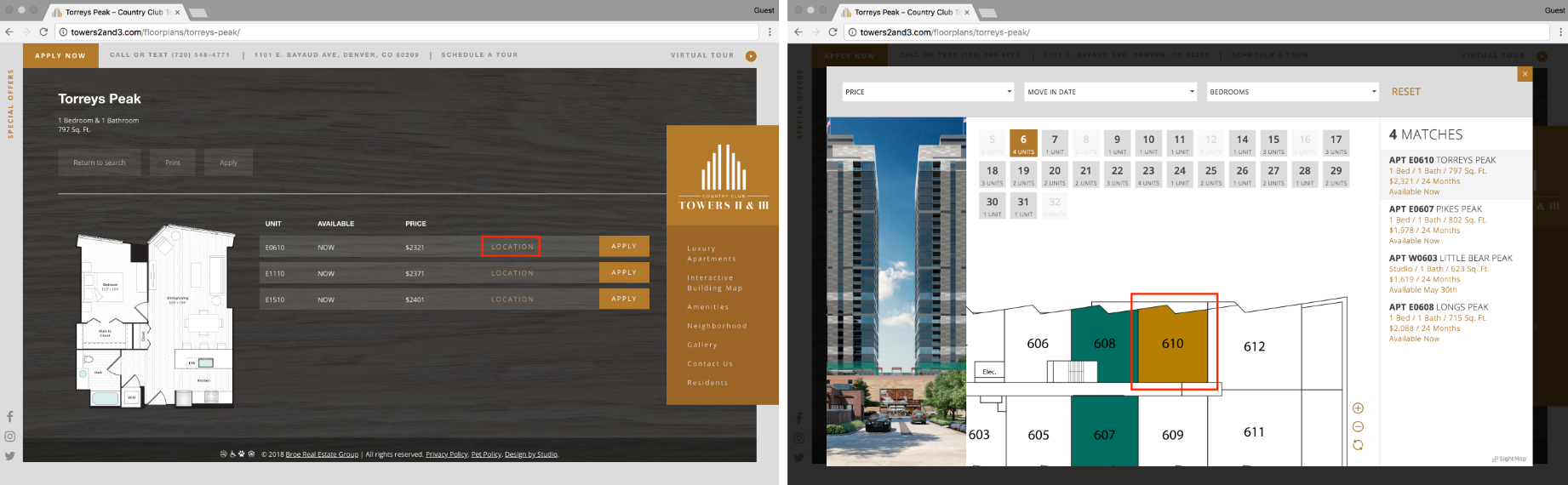Screen dimensions: 1568x485
Task: Open the Twitter icon on the left page
Action: pos(9,456)
